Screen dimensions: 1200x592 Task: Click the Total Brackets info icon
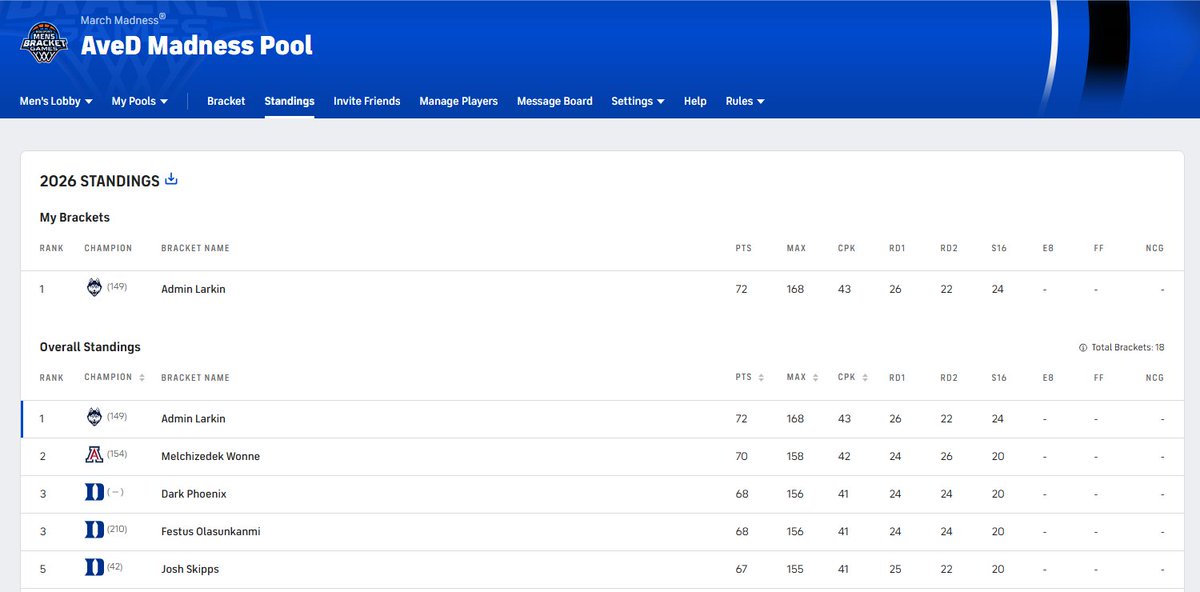click(x=1083, y=348)
